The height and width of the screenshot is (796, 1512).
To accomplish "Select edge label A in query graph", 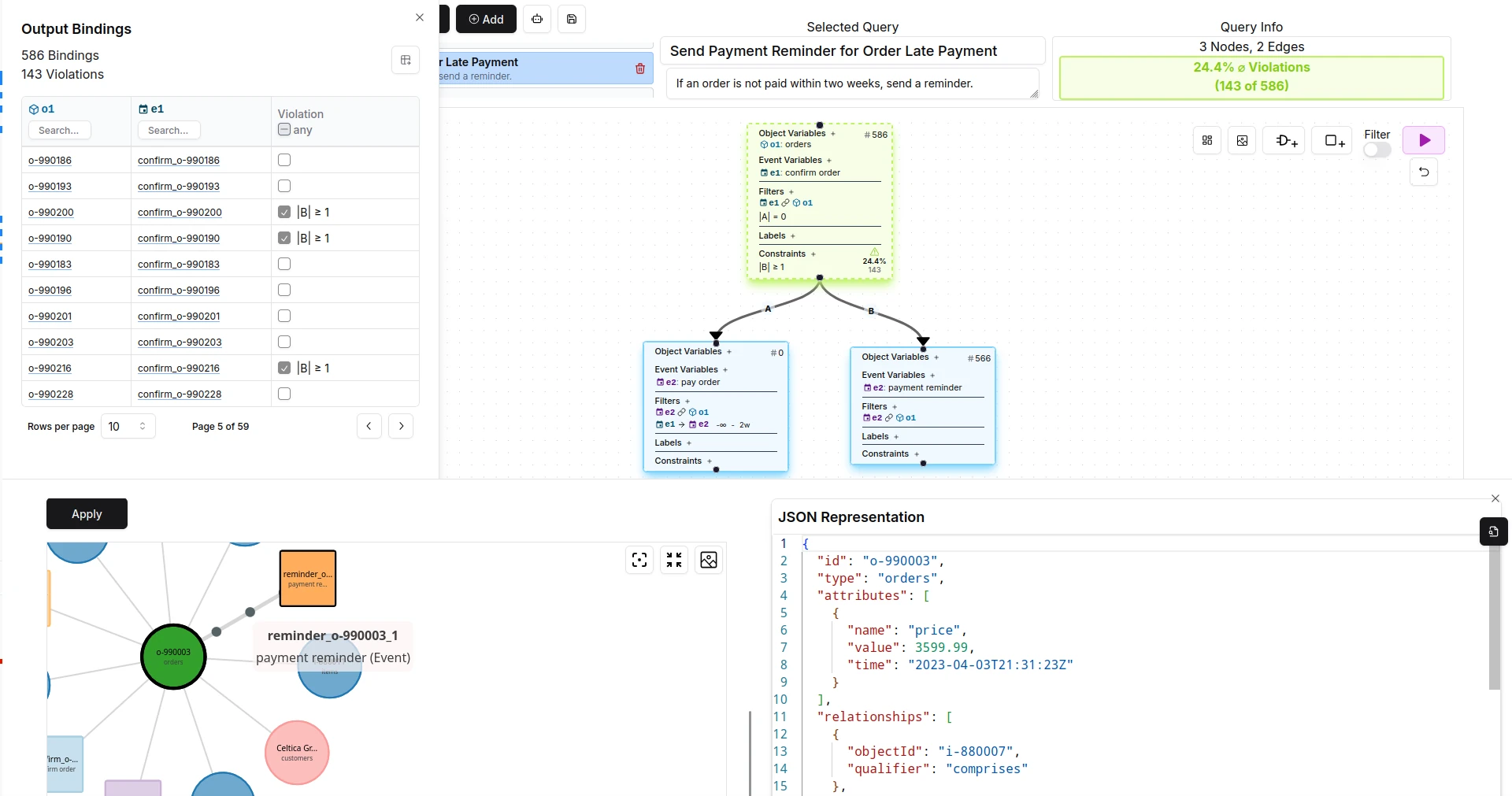I will pyautogui.click(x=768, y=309).
